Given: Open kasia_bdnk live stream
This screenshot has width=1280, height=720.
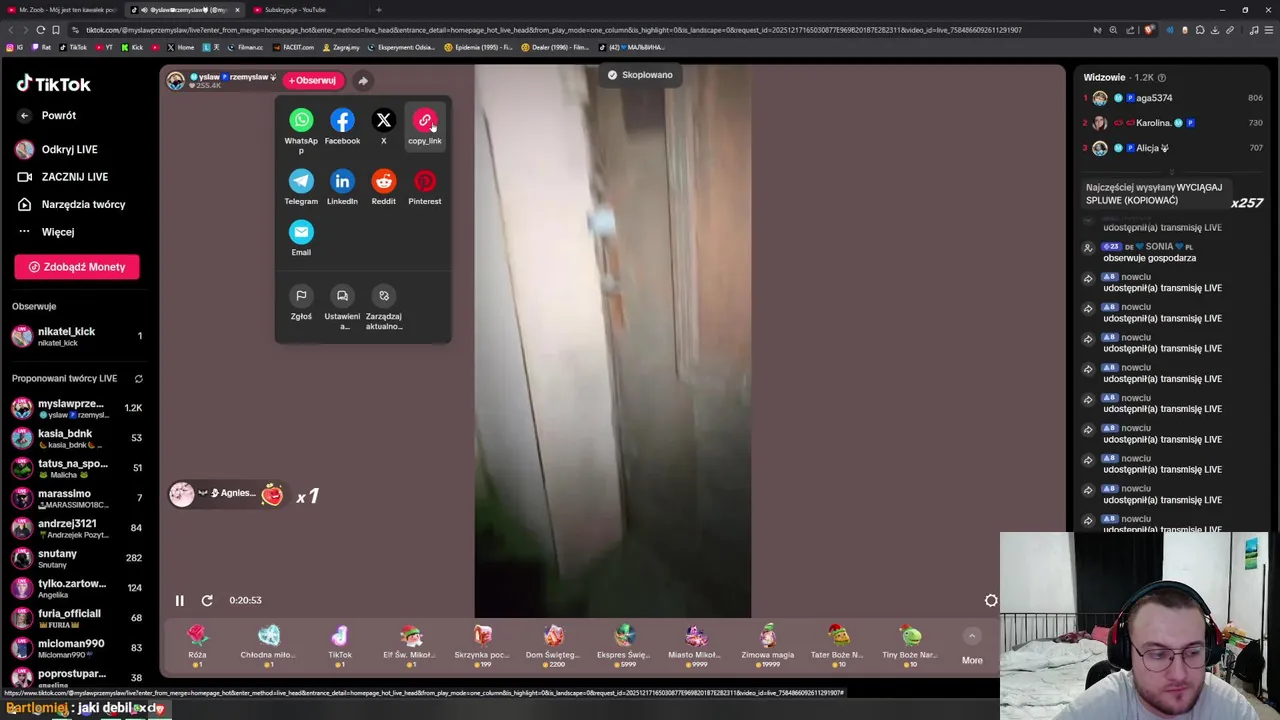Looking at the screenshot, I should coord(77,438).
